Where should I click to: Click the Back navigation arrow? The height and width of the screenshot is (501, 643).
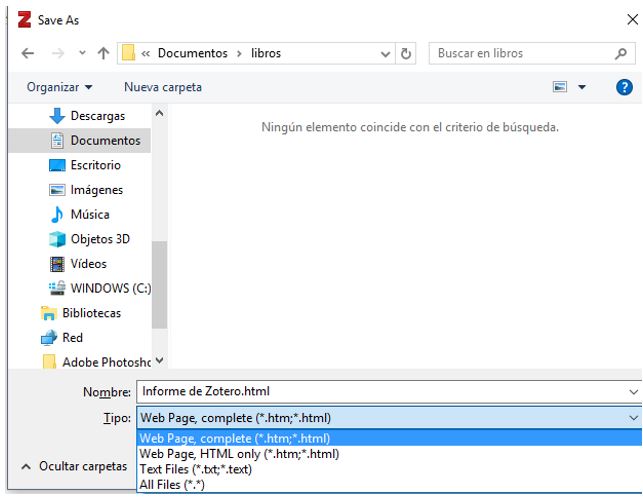27,53
